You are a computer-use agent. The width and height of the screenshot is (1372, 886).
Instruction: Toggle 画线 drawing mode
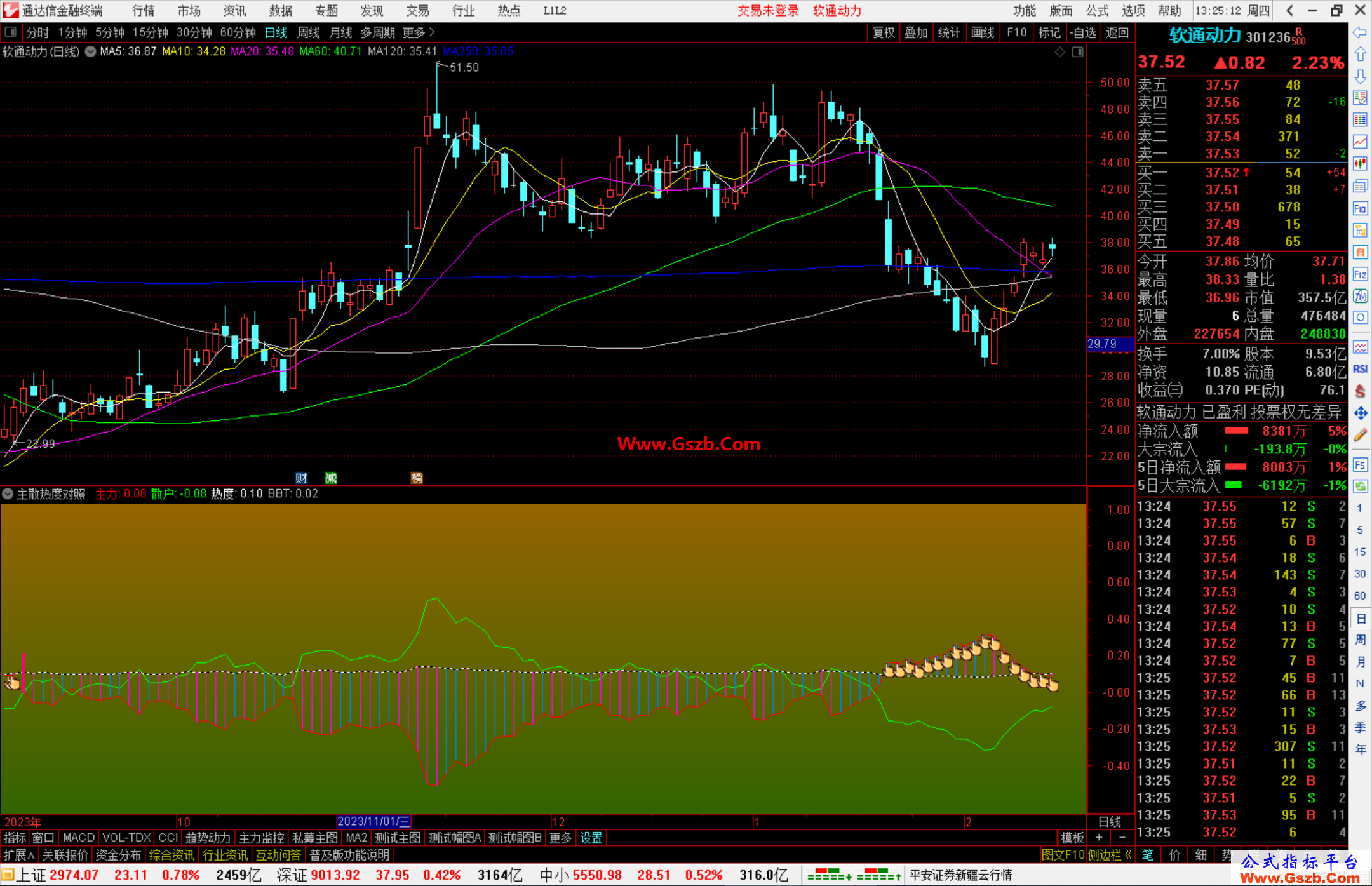point(983,32)
